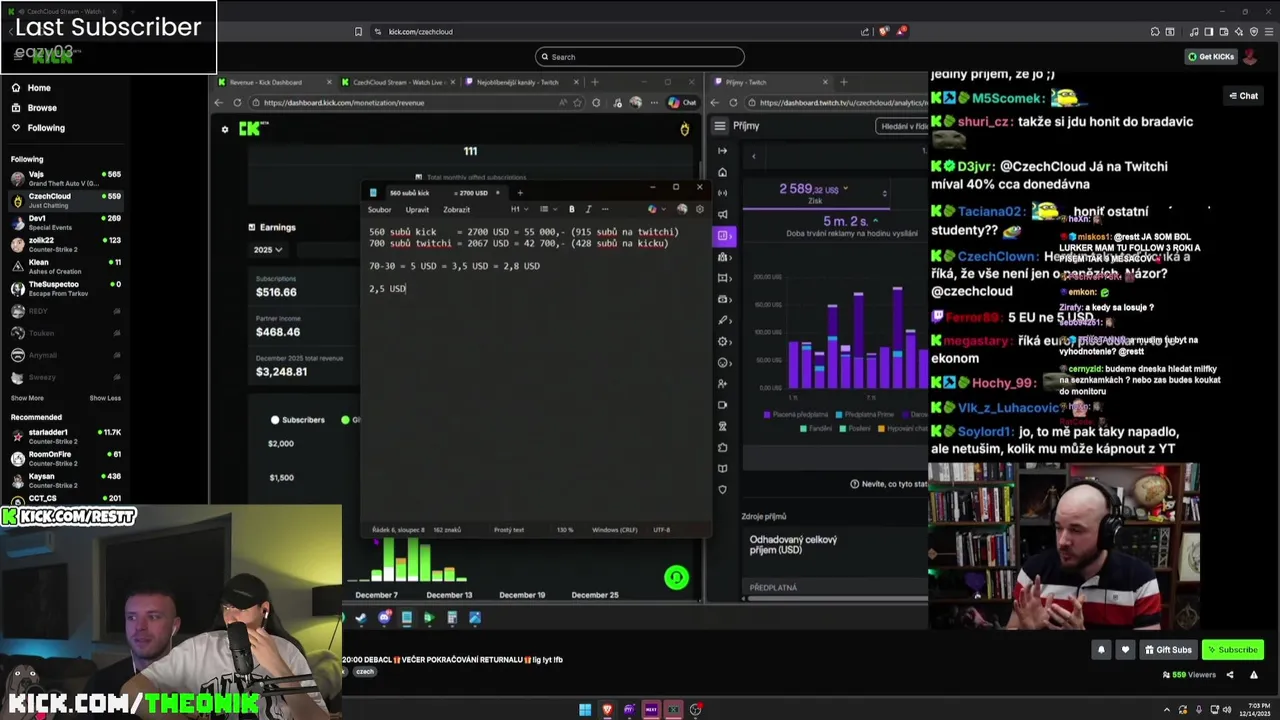The image size is (1280, 720).
Task: Open the TheSuspectoo channel from the sidebar
Action: pyautogui.click(x=65, y=288)
